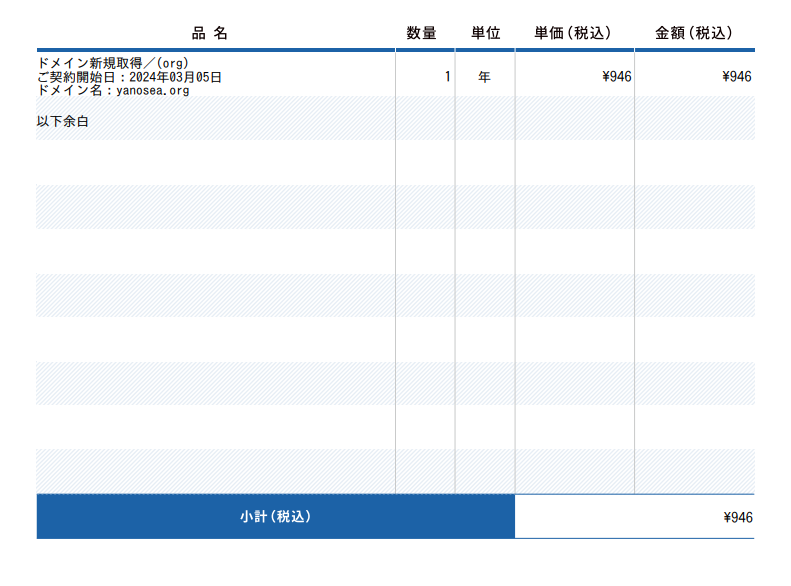
Task: Select the domain name yanosea.org text
Action: pyautogui.click(x=152, y=90)
